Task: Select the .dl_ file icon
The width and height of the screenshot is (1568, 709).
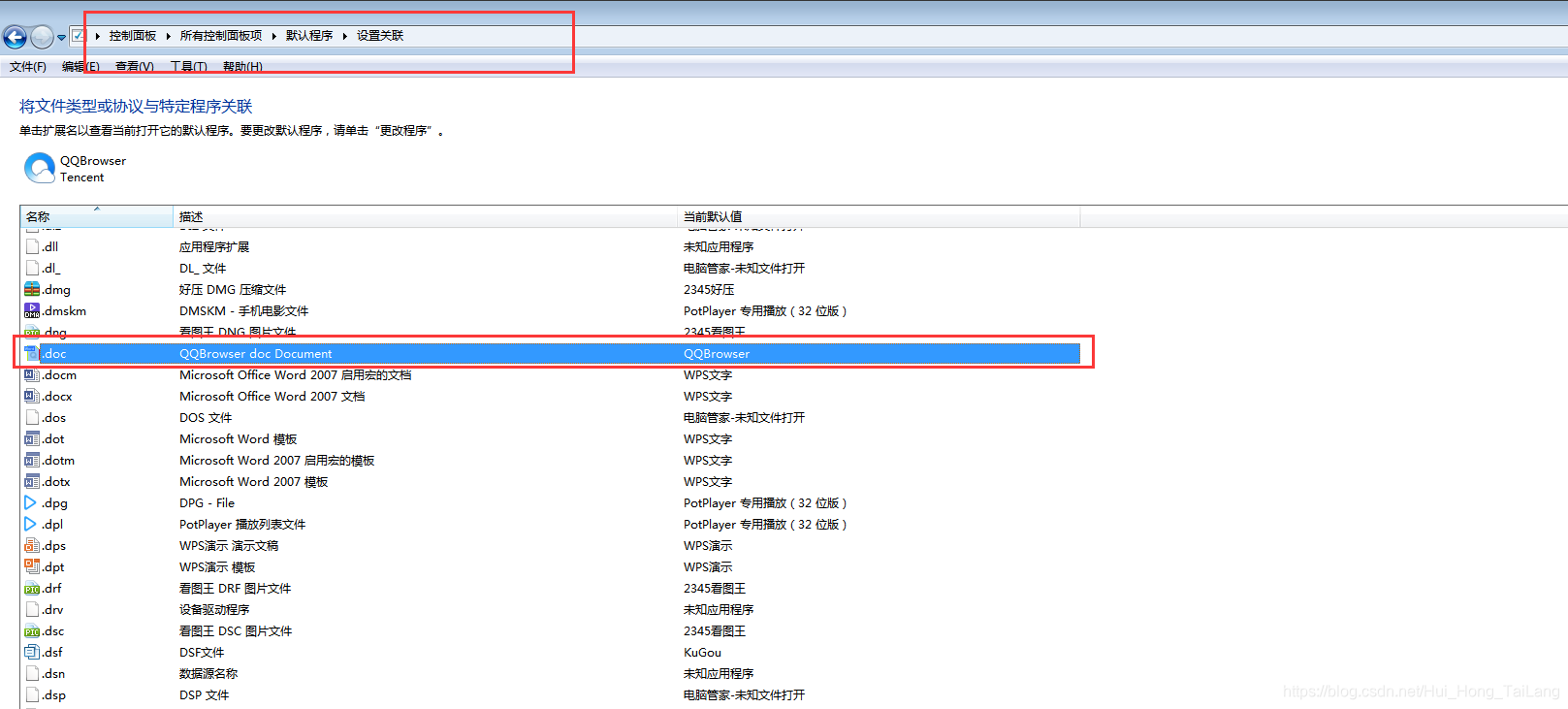Action: click(x=32, y=268)
